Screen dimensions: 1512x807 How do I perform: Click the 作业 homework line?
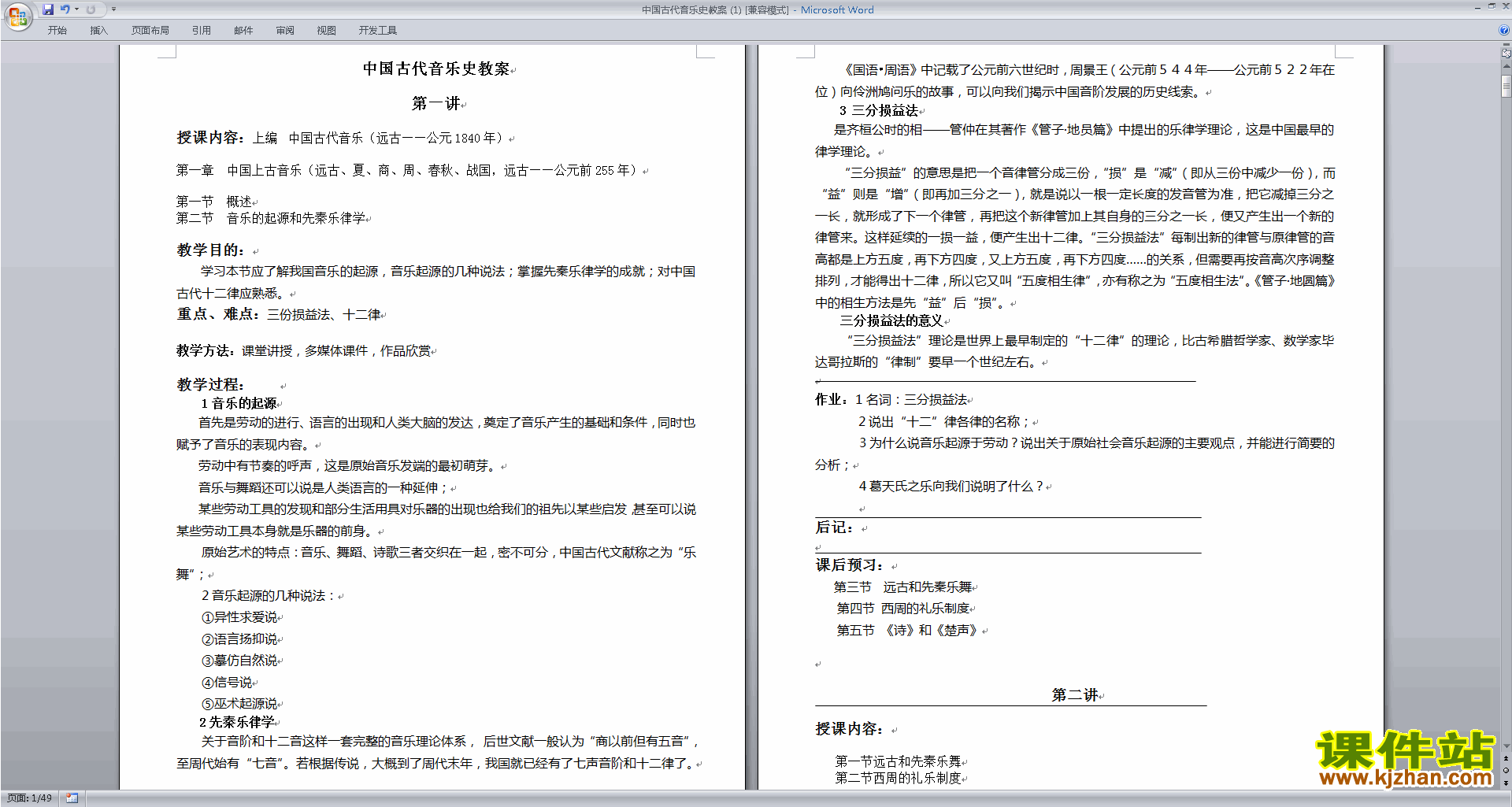pos(891,400)
